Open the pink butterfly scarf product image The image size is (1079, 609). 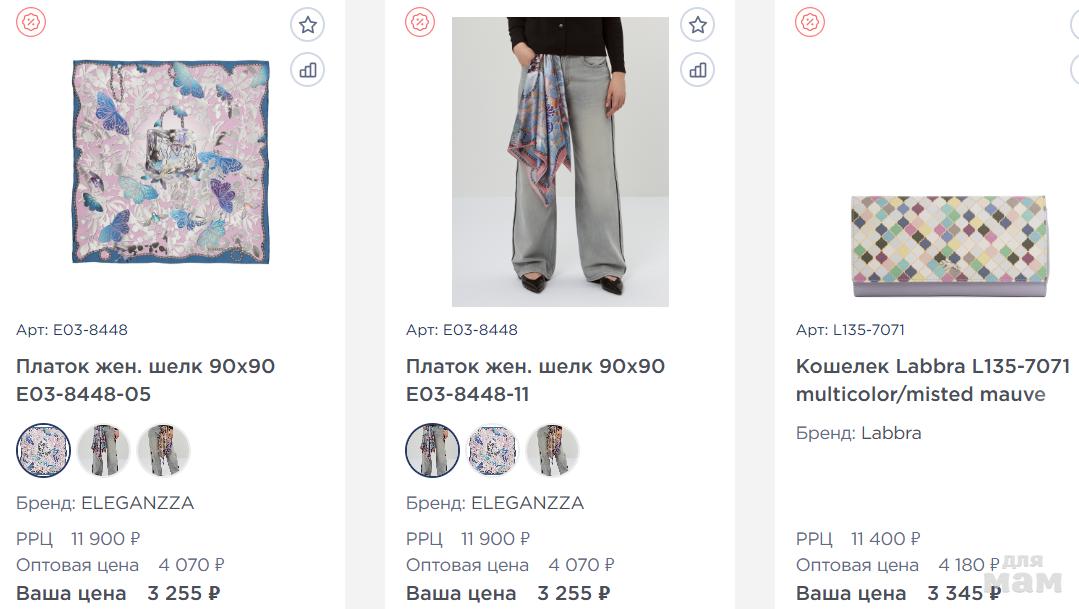click(x=171, y=161)
